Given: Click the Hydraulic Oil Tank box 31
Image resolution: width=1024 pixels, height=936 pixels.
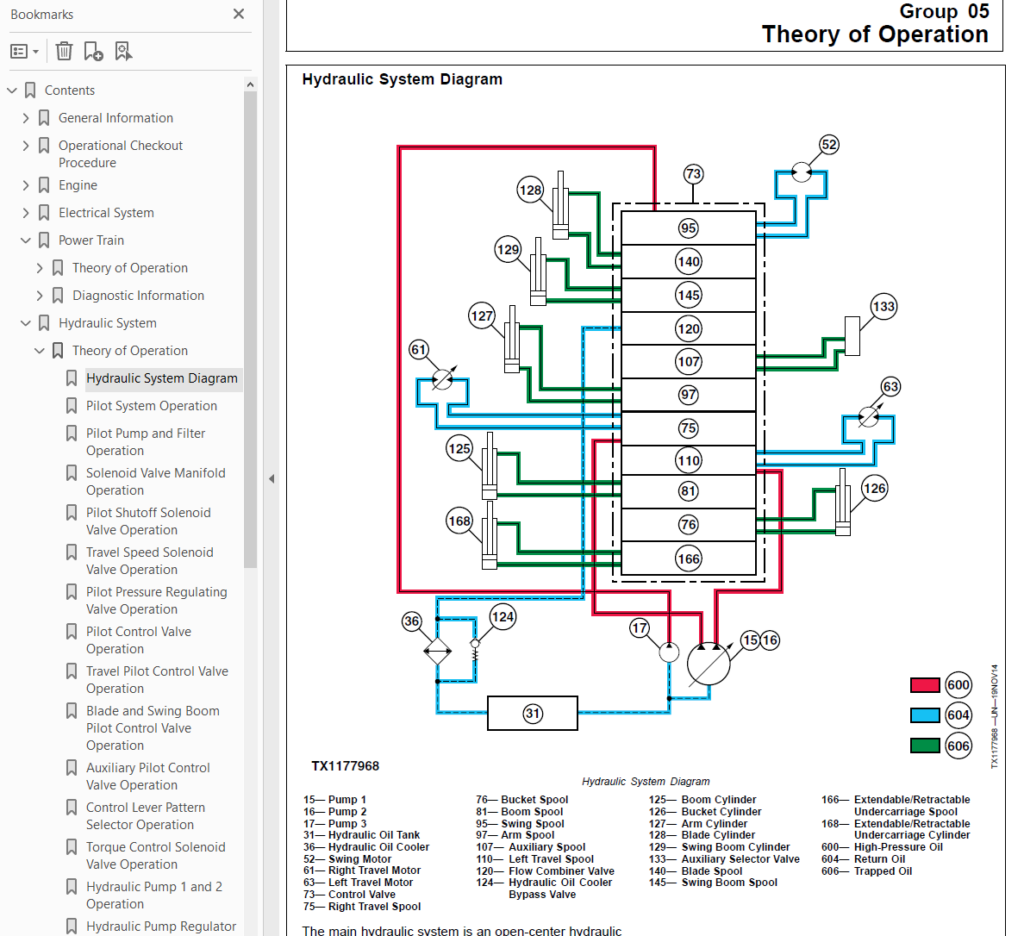Looking at the screenshot, I should tap(532, 713).
